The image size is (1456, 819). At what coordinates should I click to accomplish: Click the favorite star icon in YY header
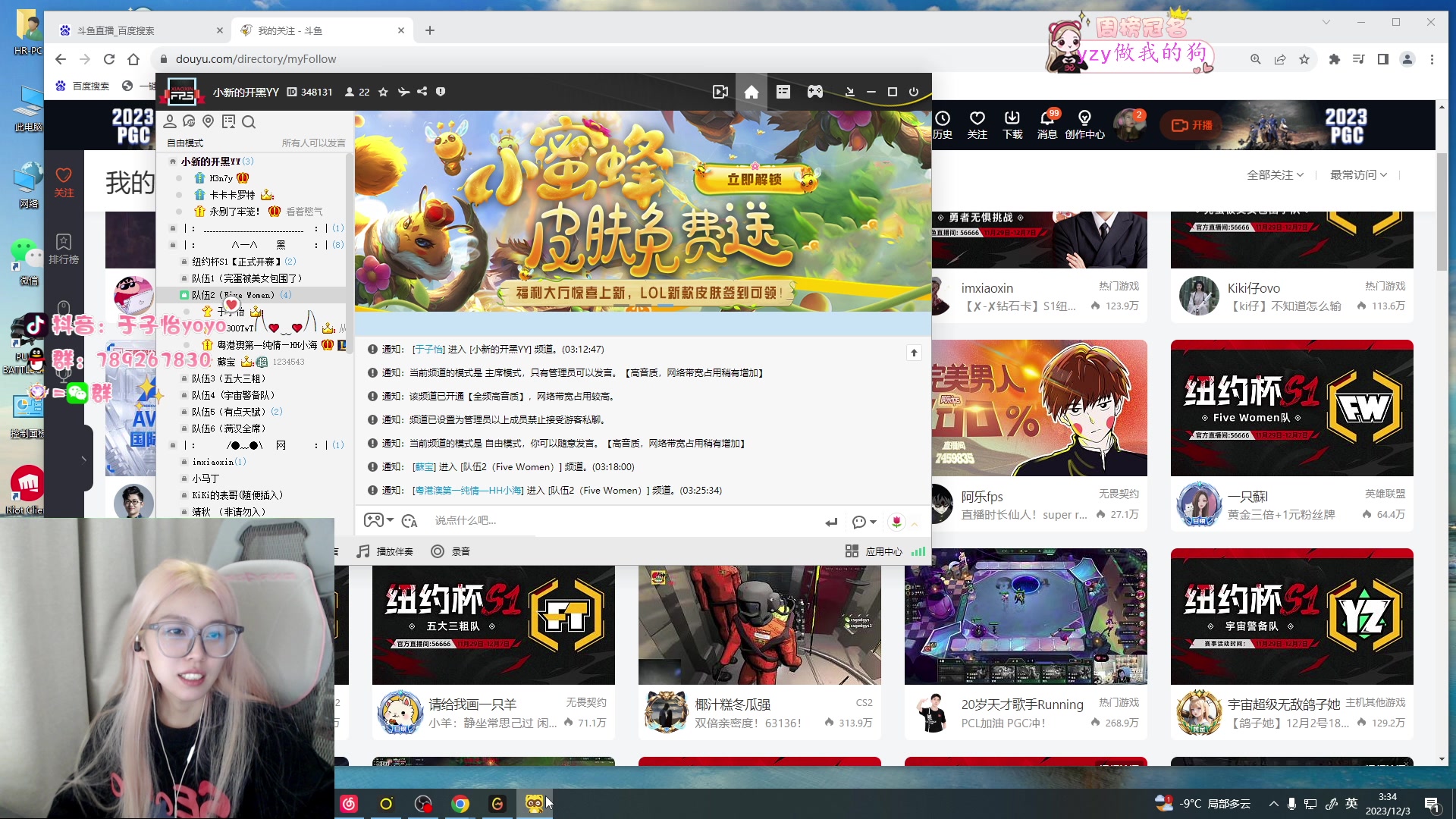(x=383, y=92)
